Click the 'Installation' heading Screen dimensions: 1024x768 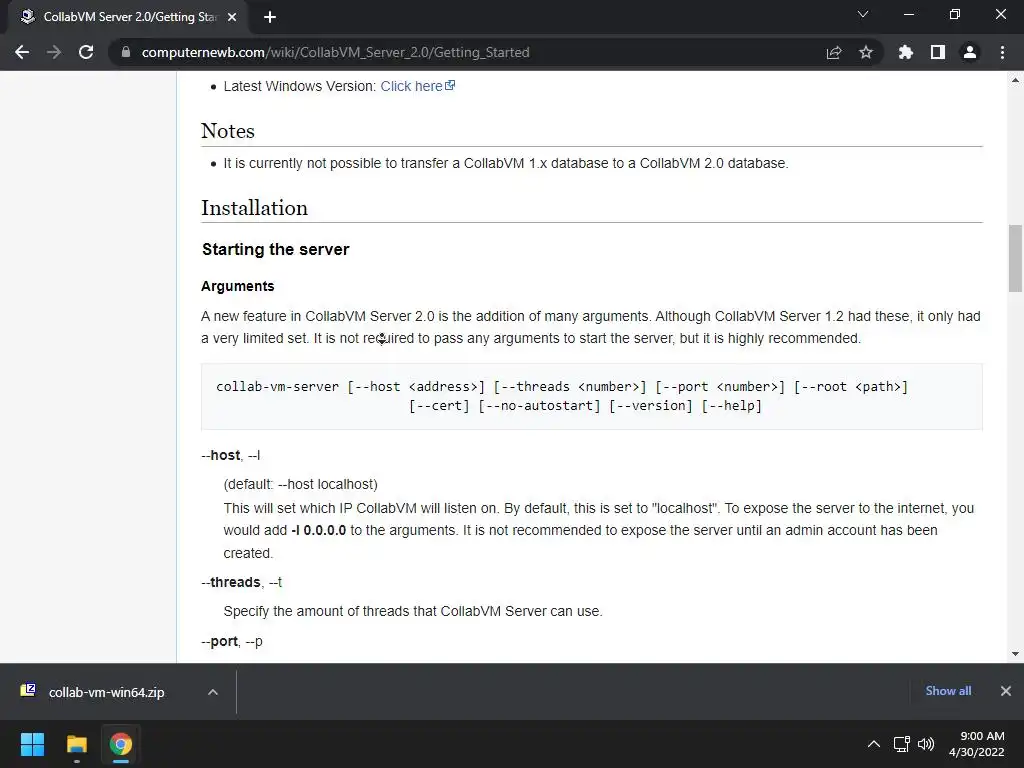coord(255,208)
